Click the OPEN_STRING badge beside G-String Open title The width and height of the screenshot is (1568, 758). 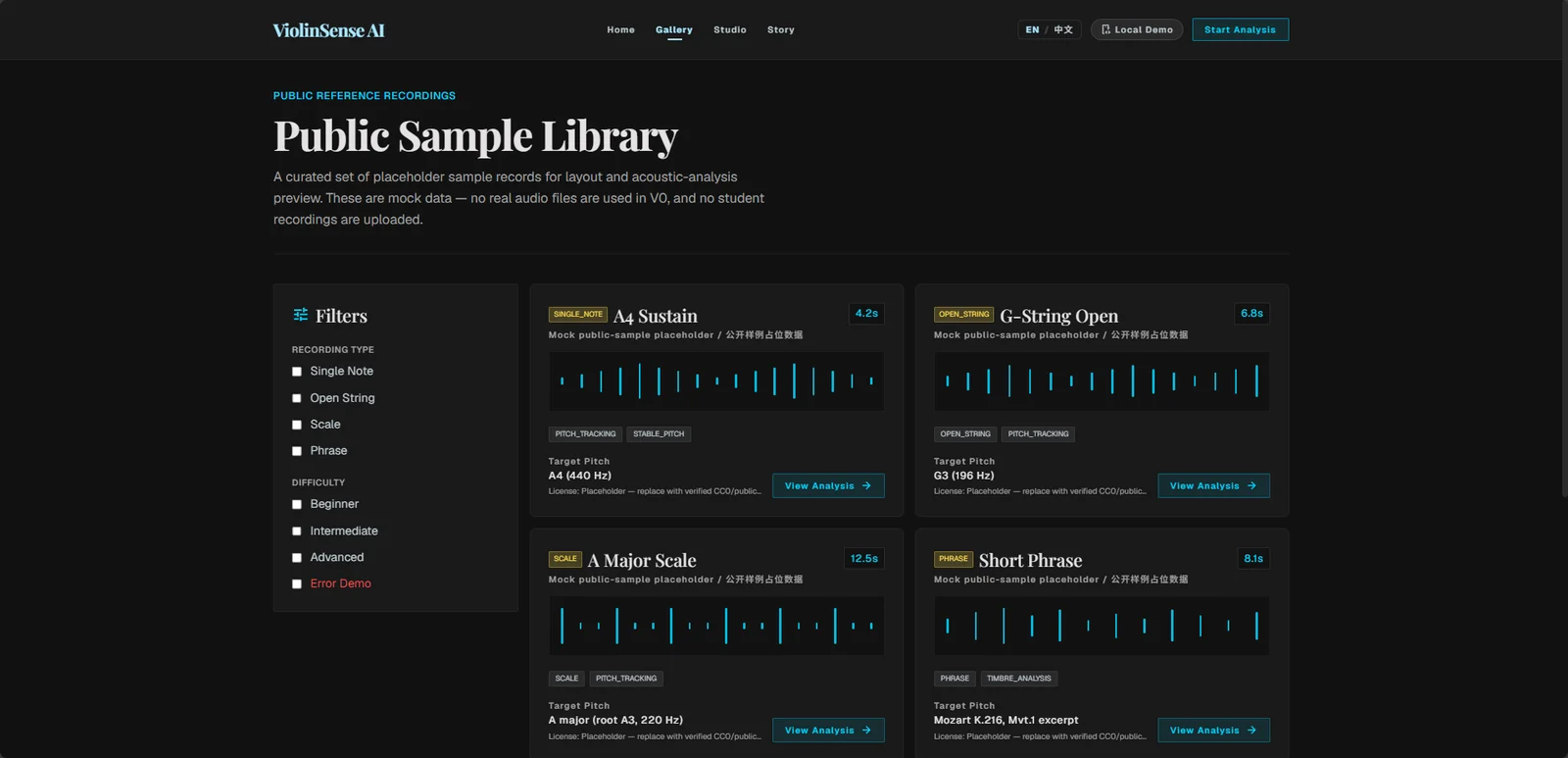(963, 314)
